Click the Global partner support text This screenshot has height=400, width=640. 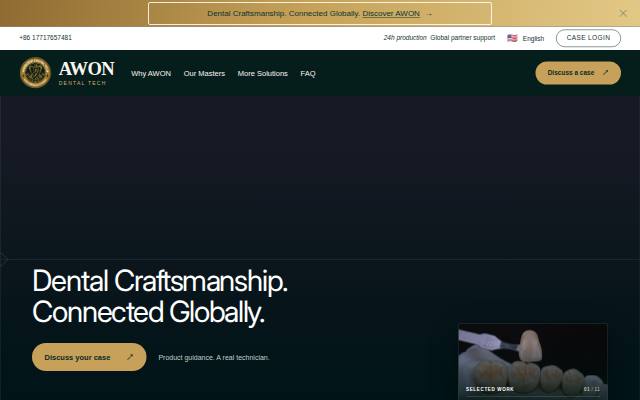pos(462,38)
